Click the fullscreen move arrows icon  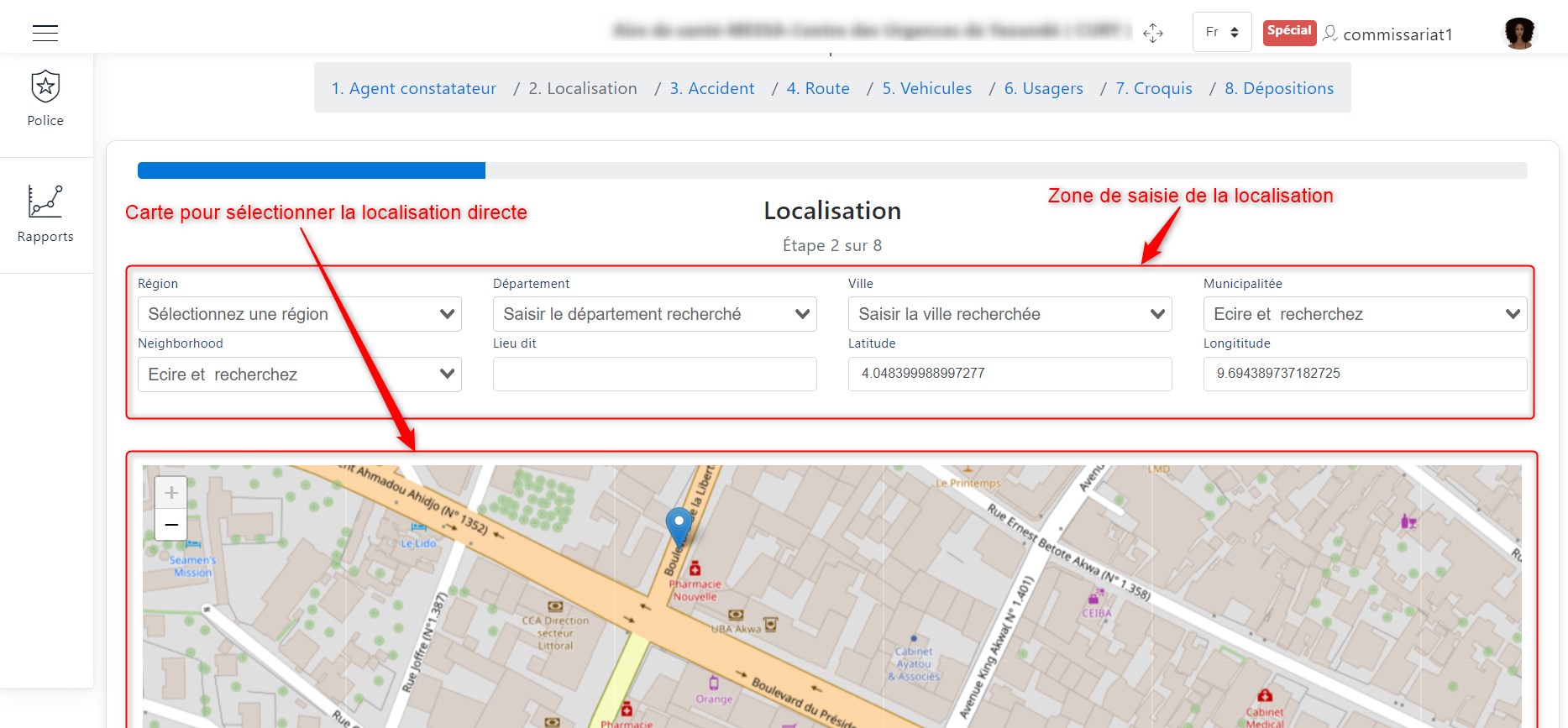[1153, 33]
